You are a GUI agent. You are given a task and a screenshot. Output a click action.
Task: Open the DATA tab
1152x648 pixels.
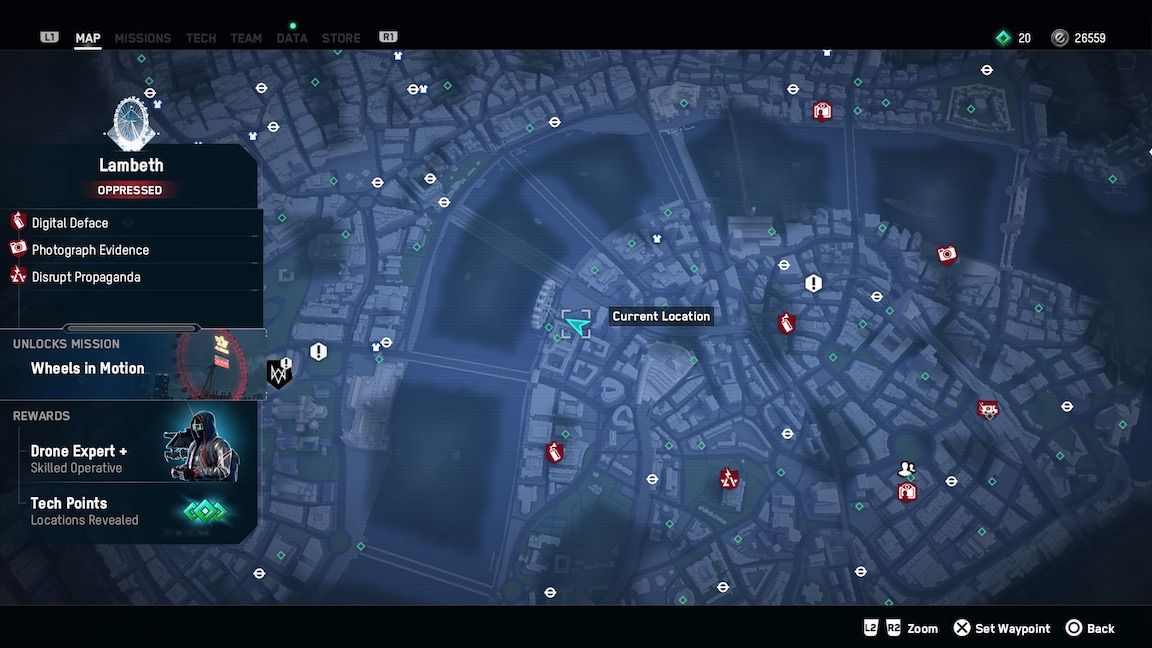click(292, 38)
